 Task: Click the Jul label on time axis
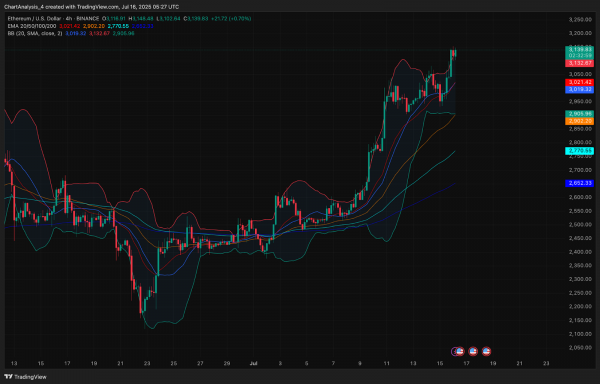(253, 363)
